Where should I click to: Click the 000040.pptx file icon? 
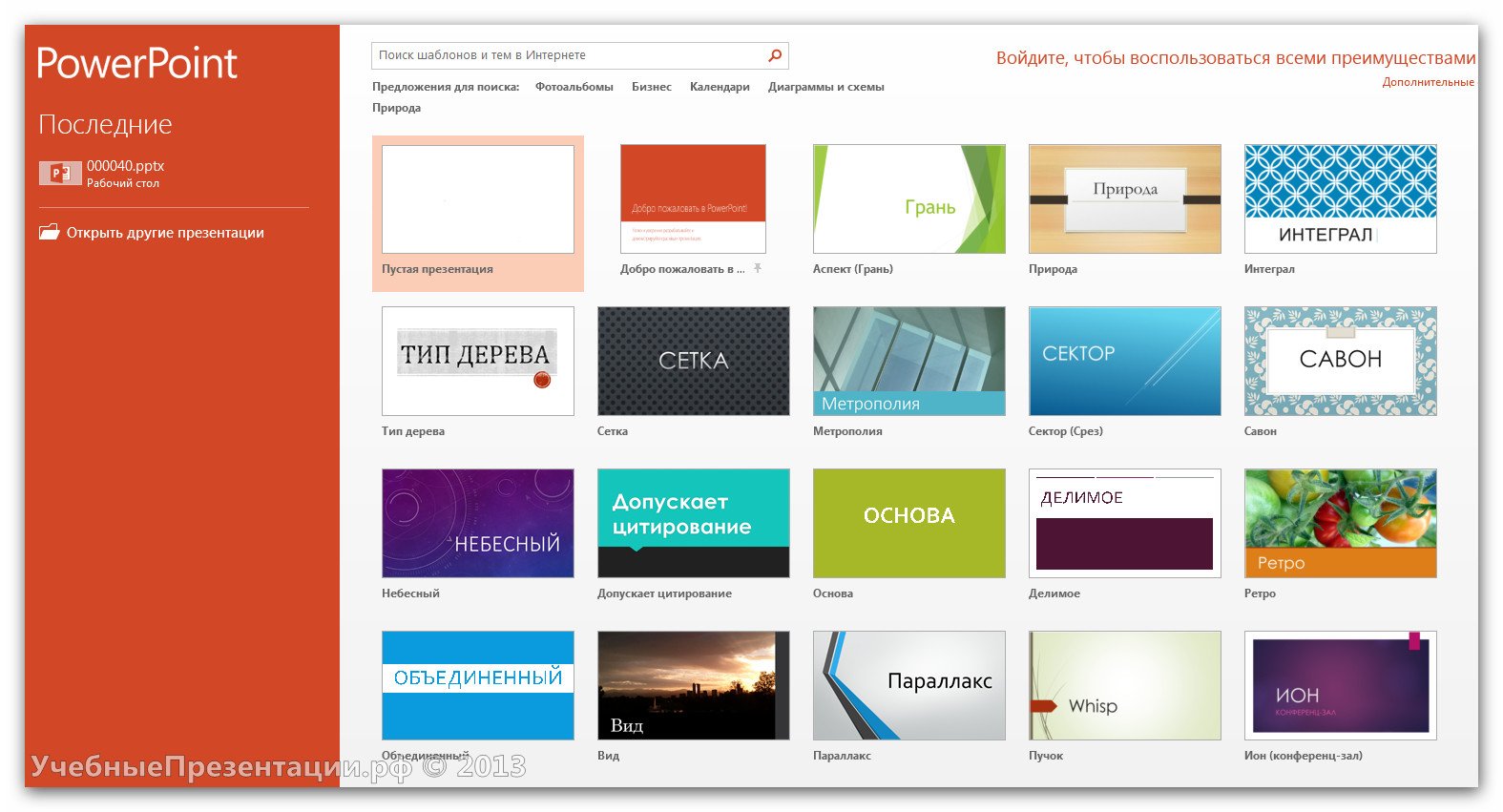tap(60, 173)
